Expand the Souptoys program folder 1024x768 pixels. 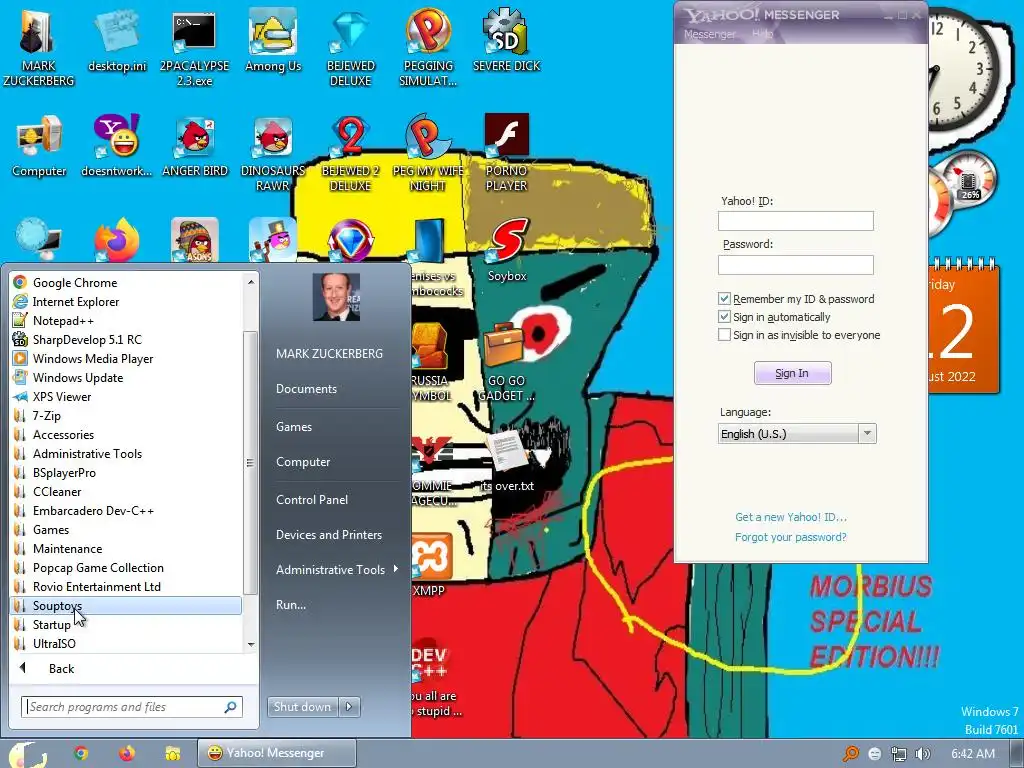(126, 605)
